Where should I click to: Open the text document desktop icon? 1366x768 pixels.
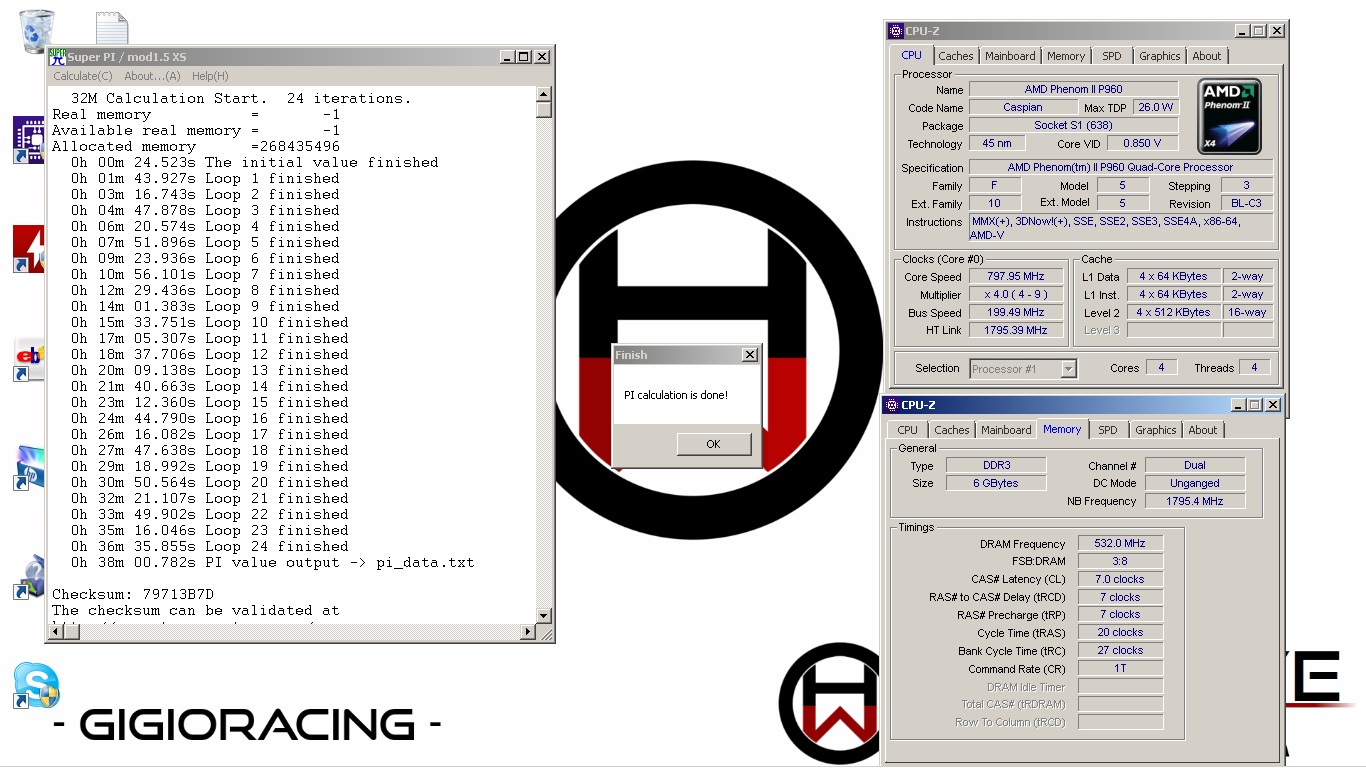coord(111,29)
